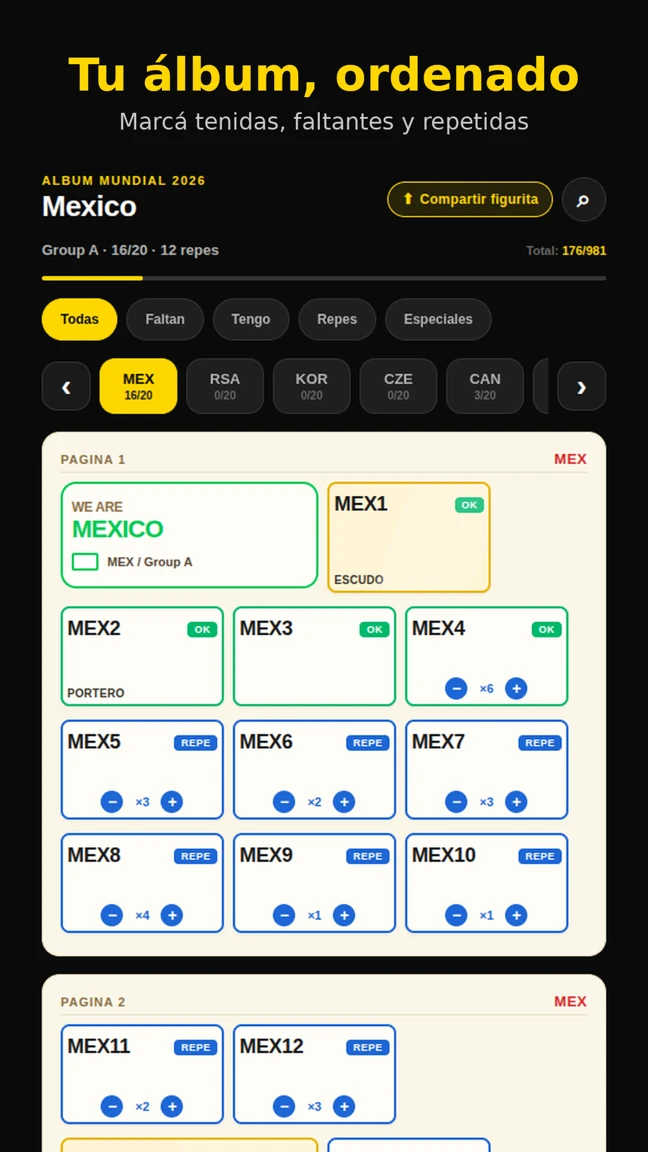Screen dimensions: 648x1152
Task: Decrease MEX12 repeats with minus
Action: click(x=284, y=1106)
